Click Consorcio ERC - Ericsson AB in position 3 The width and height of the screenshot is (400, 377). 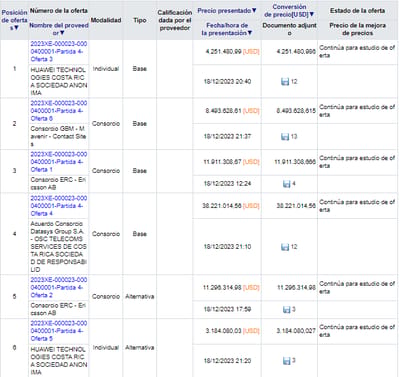point(59,184)
